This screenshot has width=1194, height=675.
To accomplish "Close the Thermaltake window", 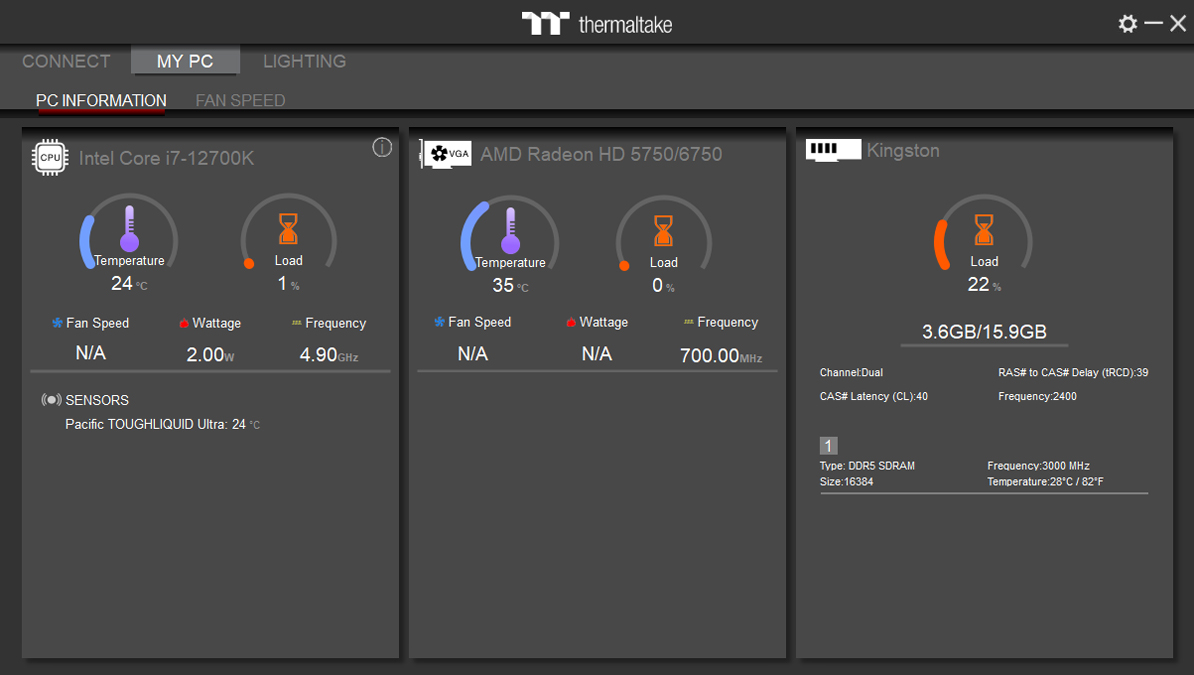I will (1178, 24).
